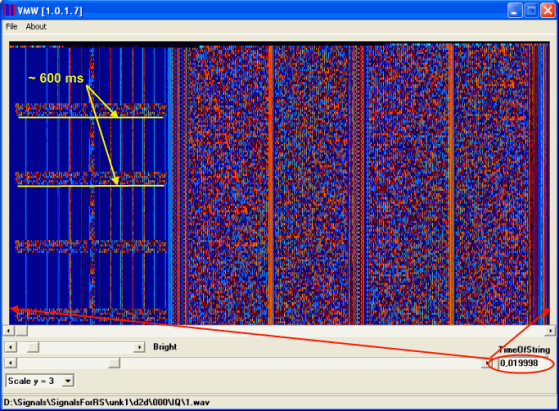Click right arrow of TimeOfString slider
Image resolution: width=559 pixels, height=411 pixels.
487,363
